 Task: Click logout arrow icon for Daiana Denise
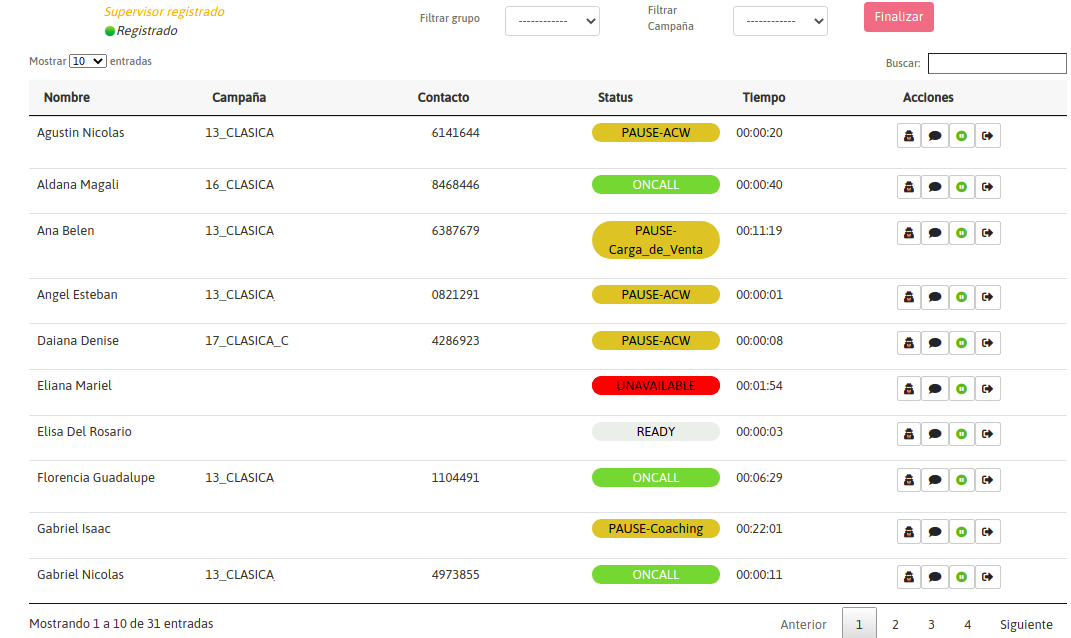pyautogui.click(x=988, y=343)
